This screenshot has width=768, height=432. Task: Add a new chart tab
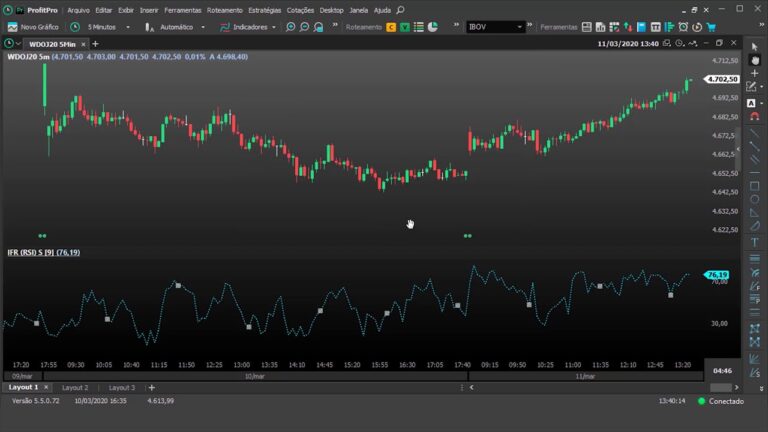(96, 44)
